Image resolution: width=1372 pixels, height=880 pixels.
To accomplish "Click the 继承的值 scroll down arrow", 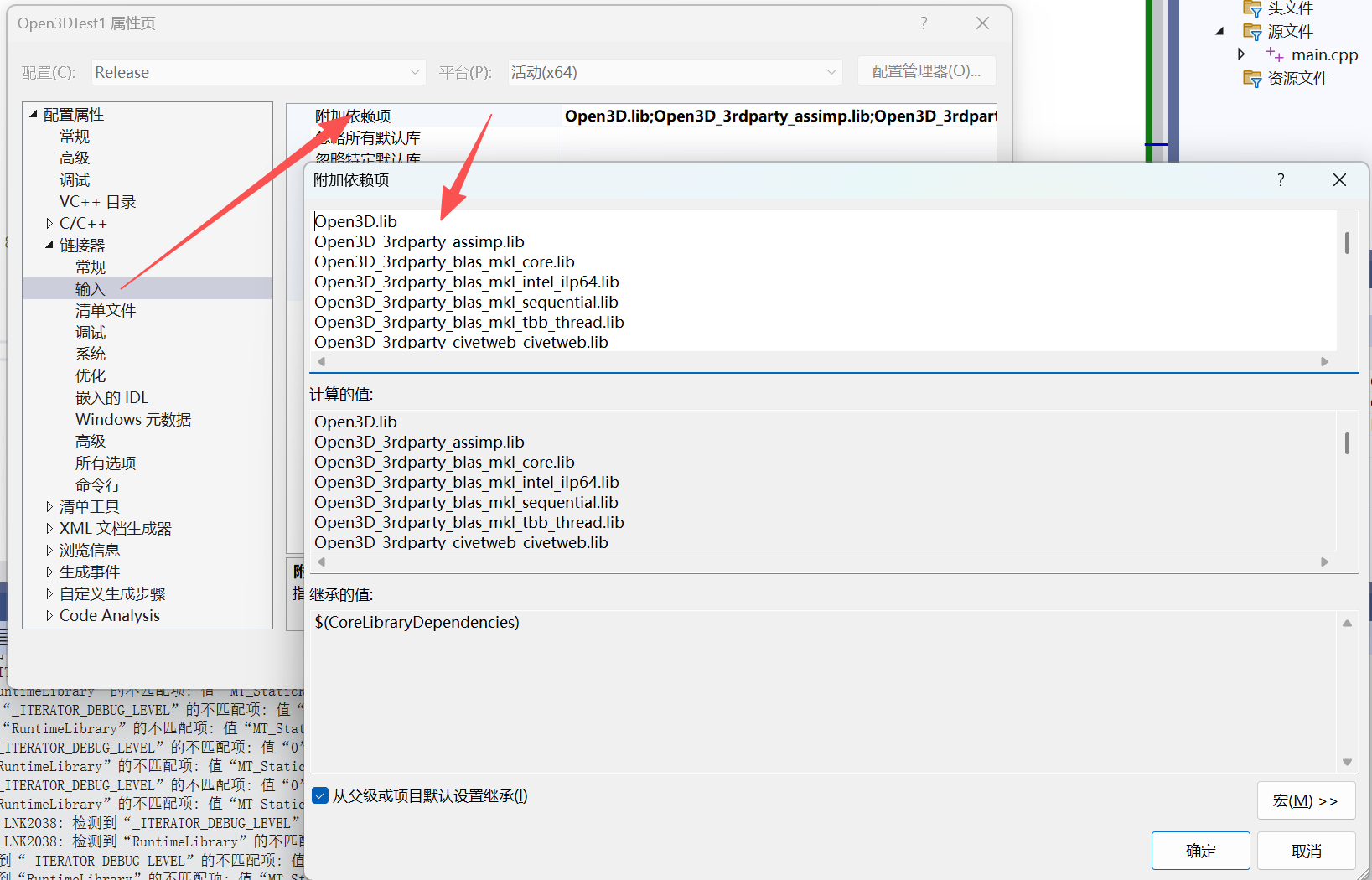I will click(1347, 762).
